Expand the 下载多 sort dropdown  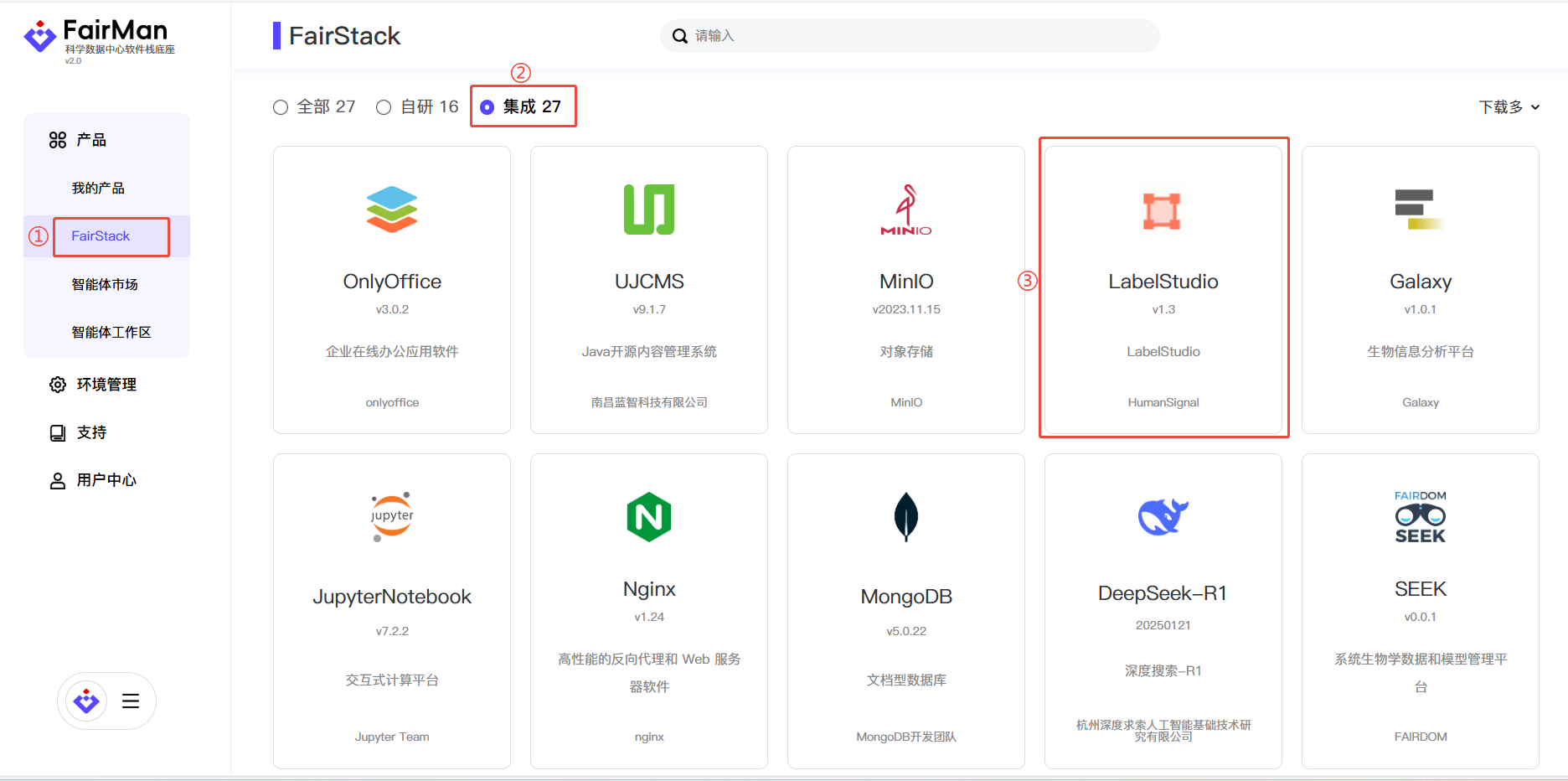(x=1509, y=107)
